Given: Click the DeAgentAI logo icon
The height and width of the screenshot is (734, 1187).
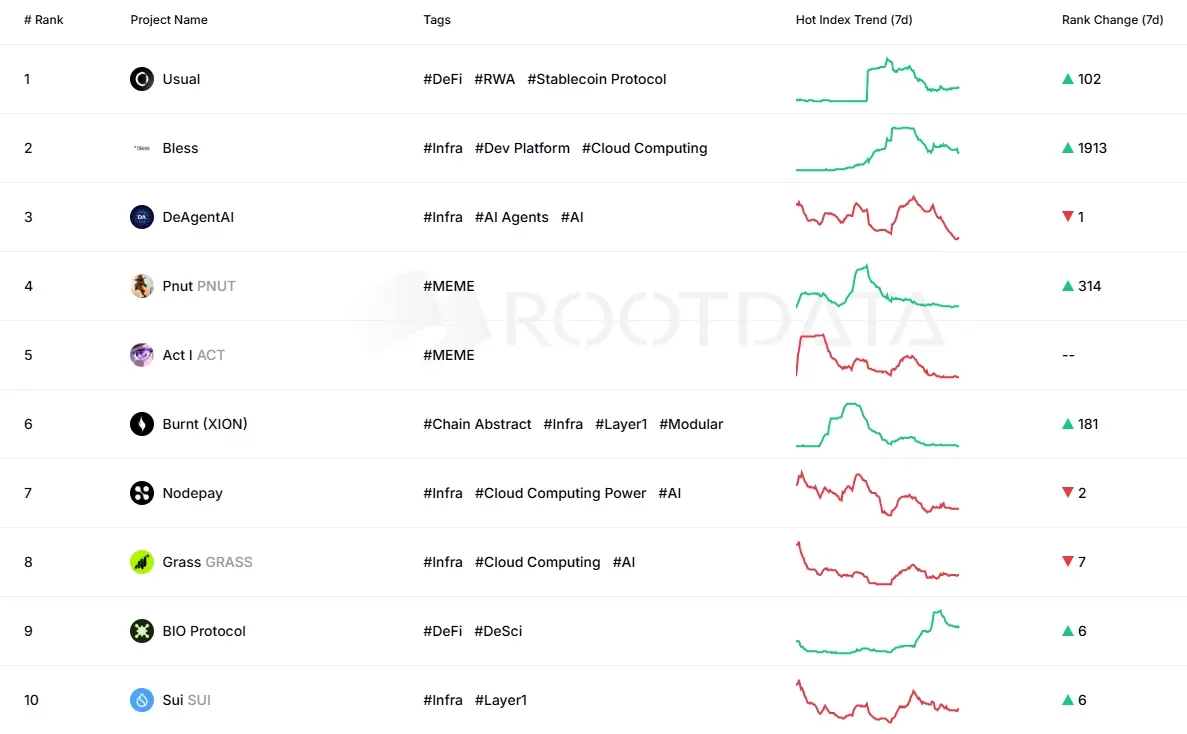Looking at the screenshot, I should click(140, 217).
